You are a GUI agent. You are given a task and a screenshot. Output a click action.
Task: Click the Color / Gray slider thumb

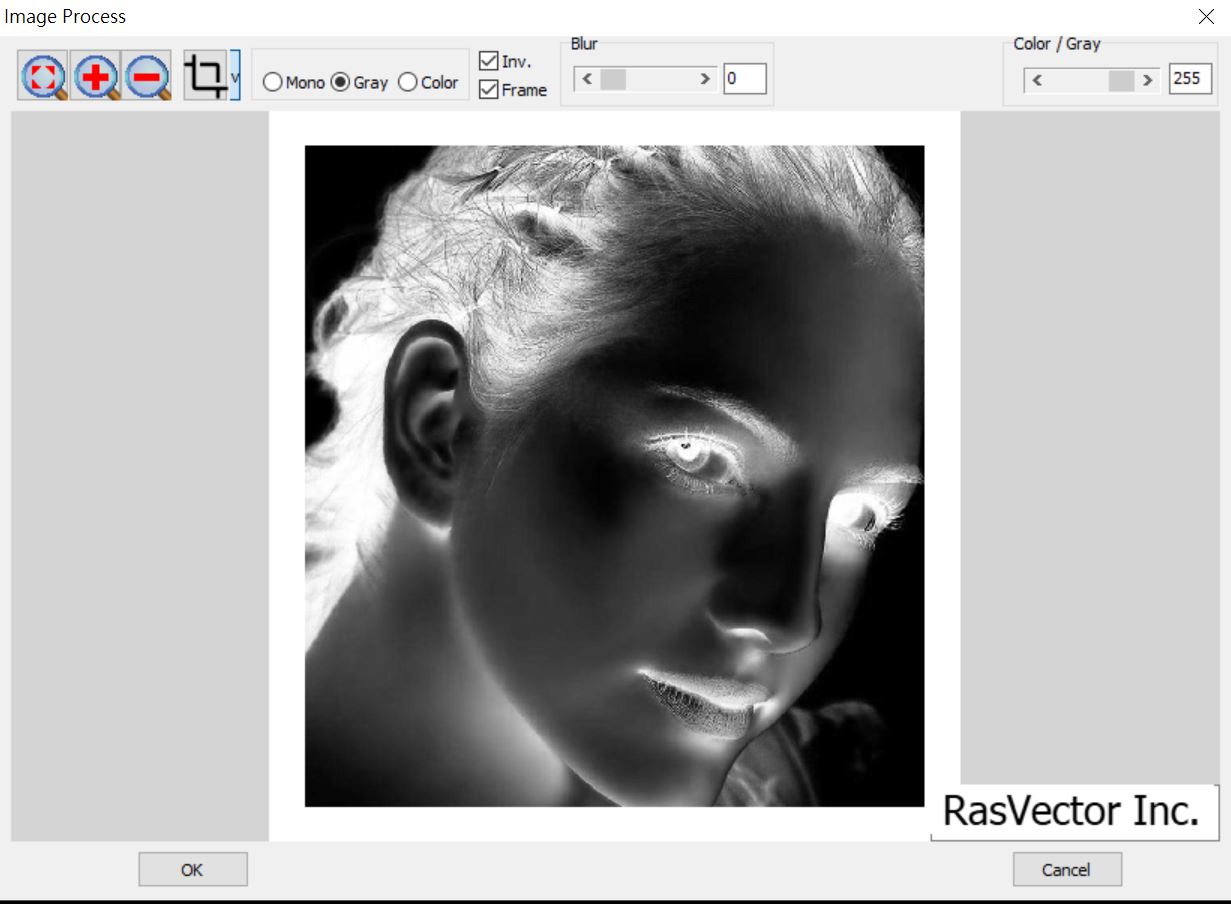pyautogui.click(x=1118, y=78)
